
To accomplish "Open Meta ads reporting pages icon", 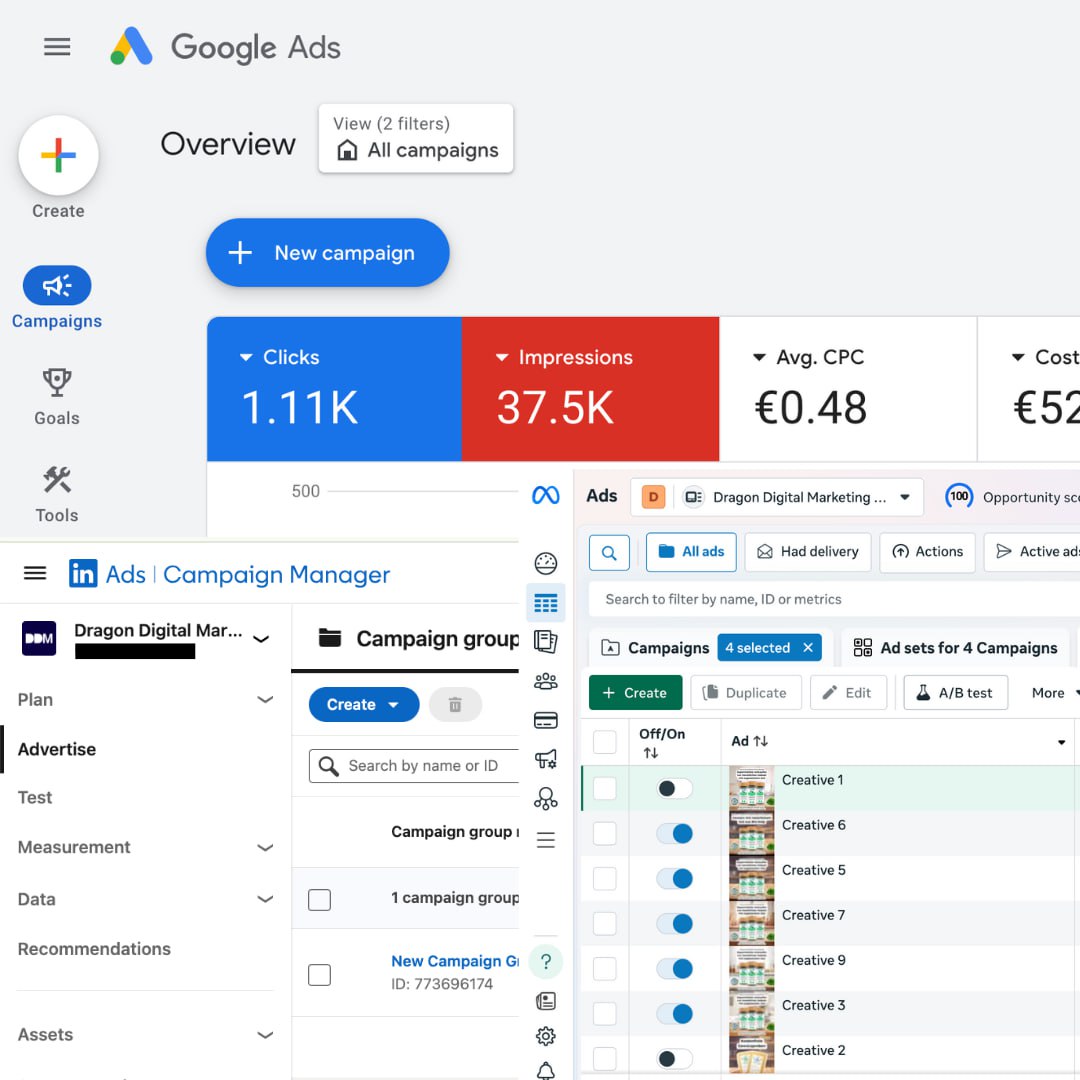I will point(546,641).
